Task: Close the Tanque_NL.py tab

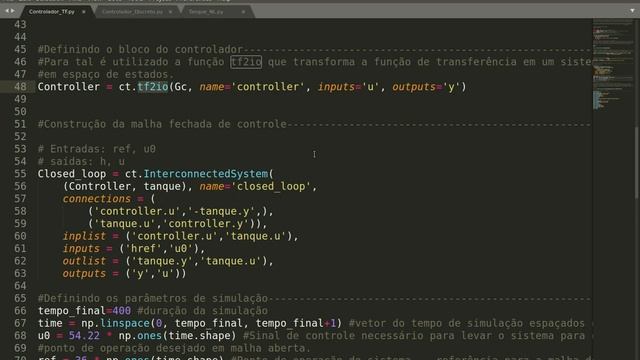Action: 243,12
